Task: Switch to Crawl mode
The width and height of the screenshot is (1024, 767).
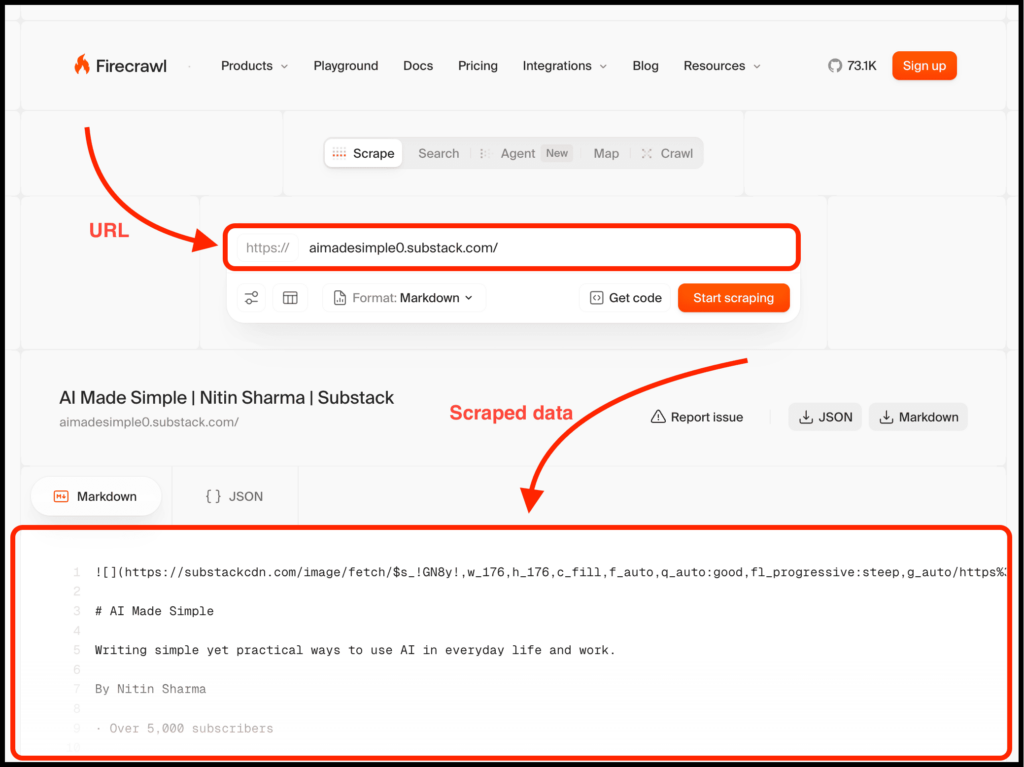Action: pos(667,153)
